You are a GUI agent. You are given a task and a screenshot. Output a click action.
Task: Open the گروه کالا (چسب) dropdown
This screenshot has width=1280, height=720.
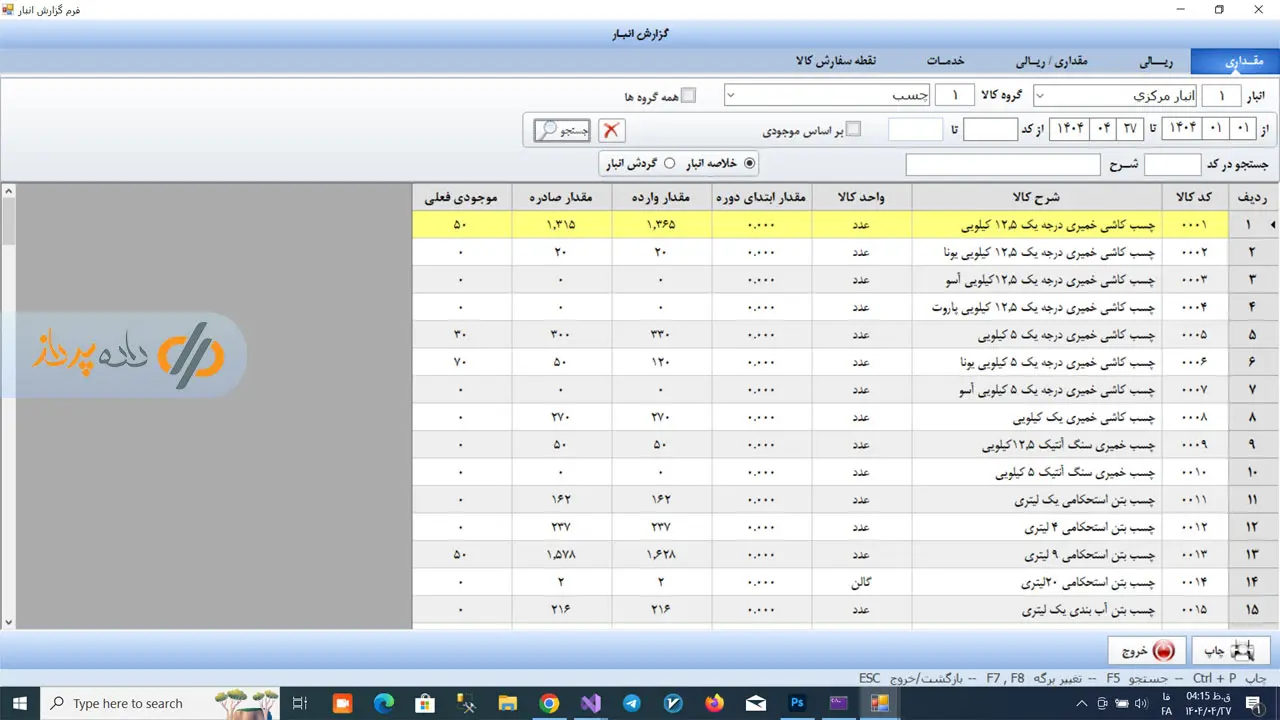coord(731,96)
